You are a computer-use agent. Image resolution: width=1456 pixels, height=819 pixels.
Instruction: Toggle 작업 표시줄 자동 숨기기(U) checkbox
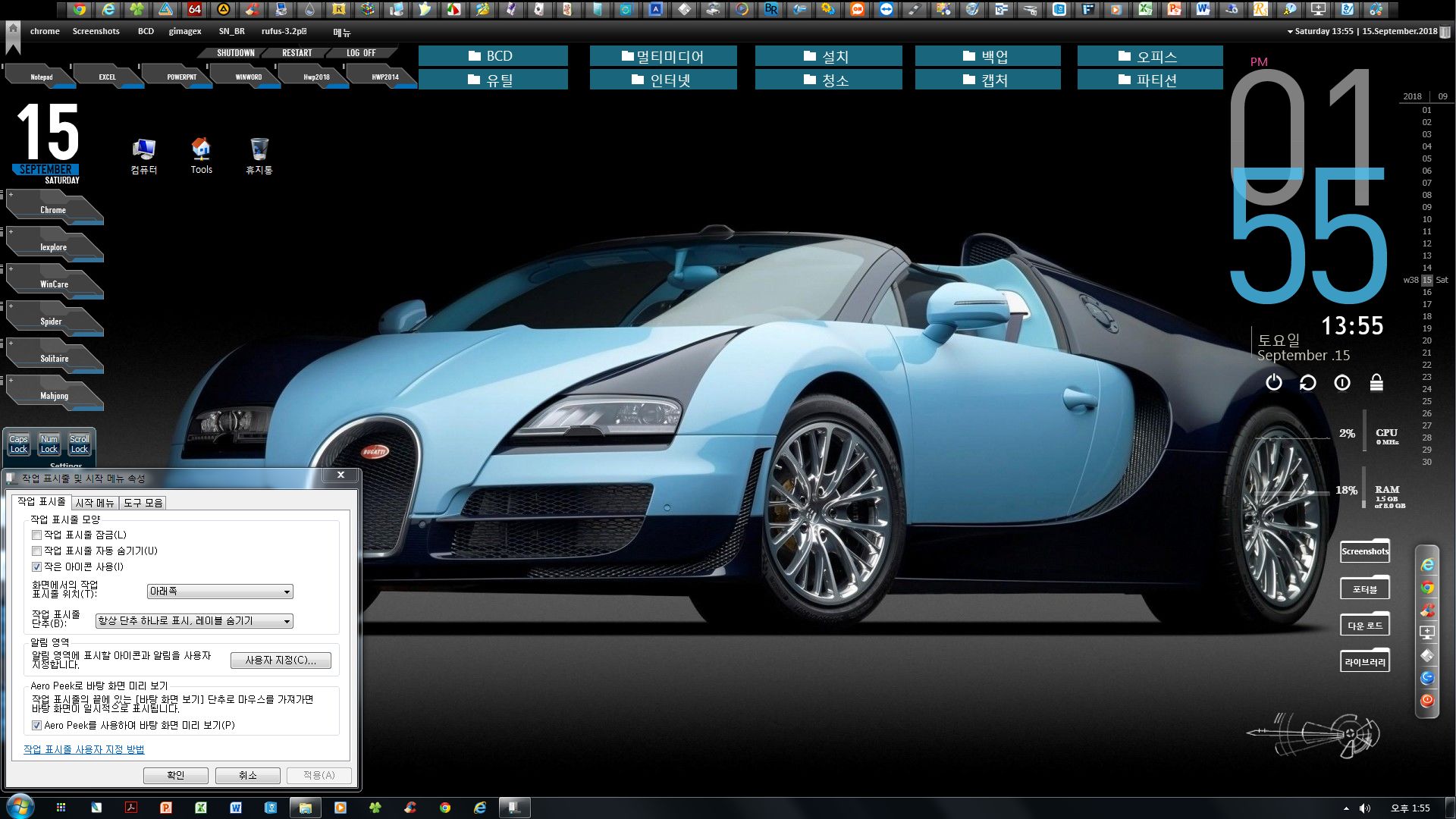36,551
